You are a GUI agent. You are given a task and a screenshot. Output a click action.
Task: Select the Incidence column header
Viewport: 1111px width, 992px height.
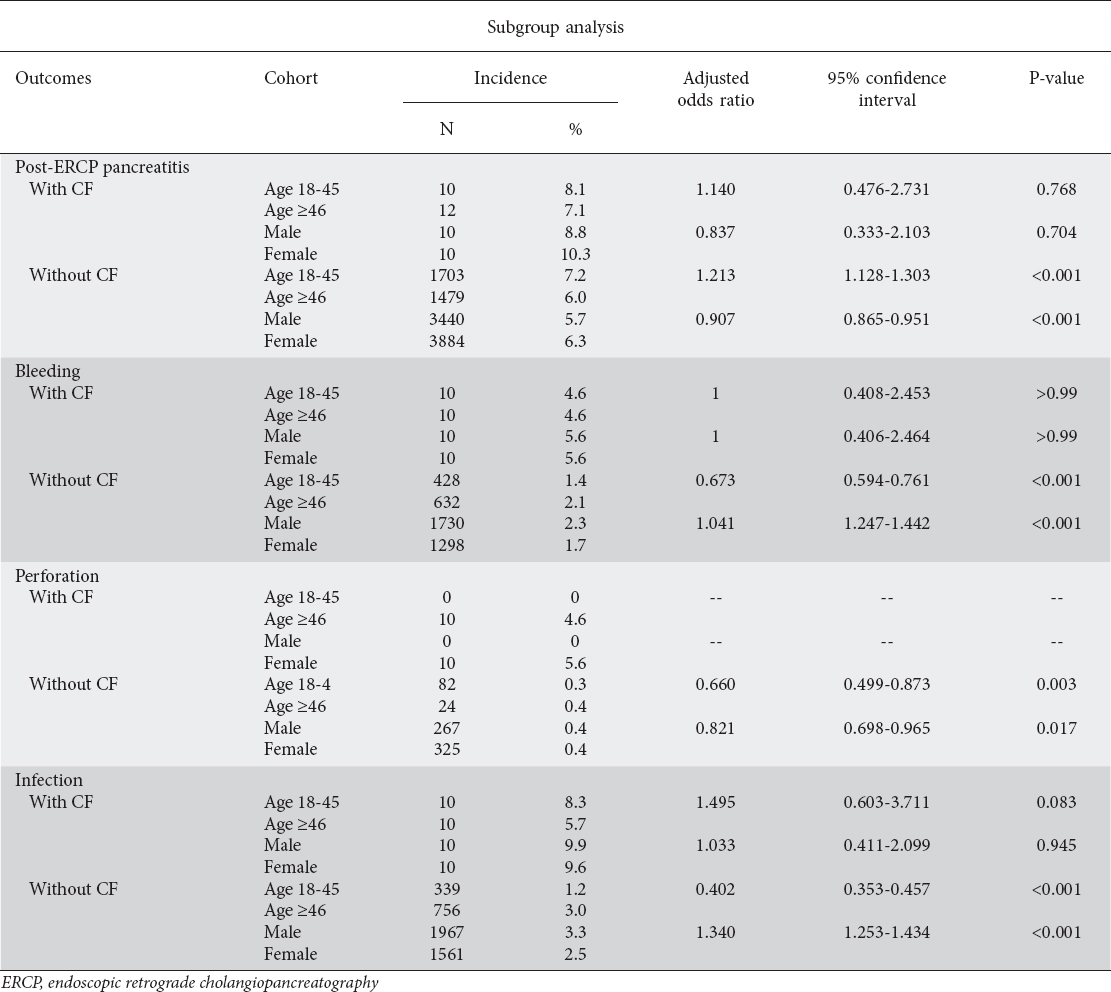[510, 78]
